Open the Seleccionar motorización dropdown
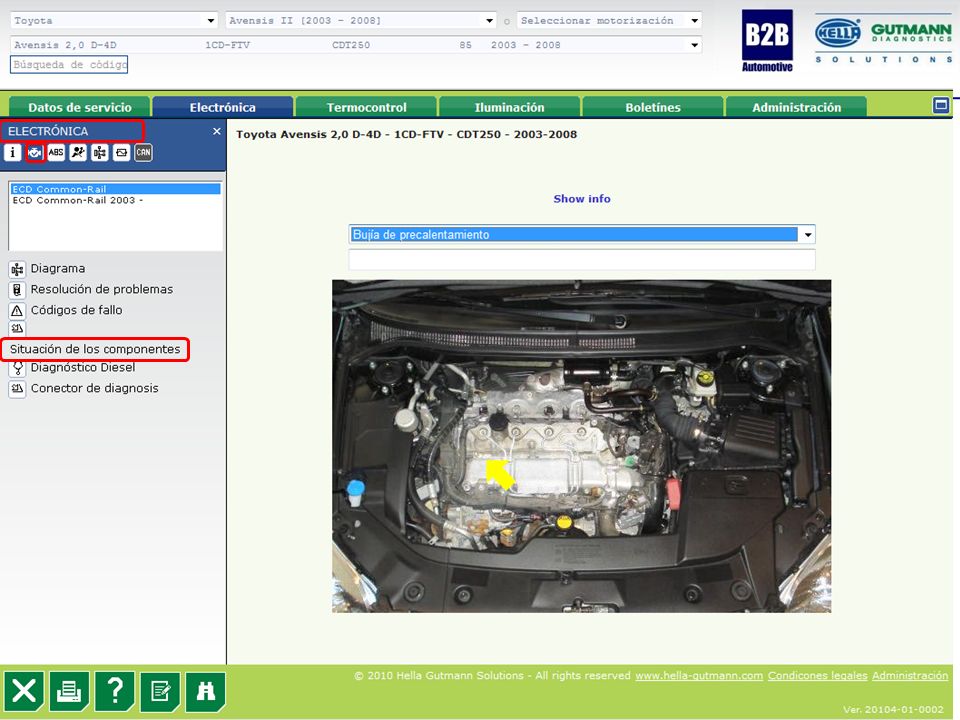The height and width of the screenshot is (720, 960). click(694, 20)
